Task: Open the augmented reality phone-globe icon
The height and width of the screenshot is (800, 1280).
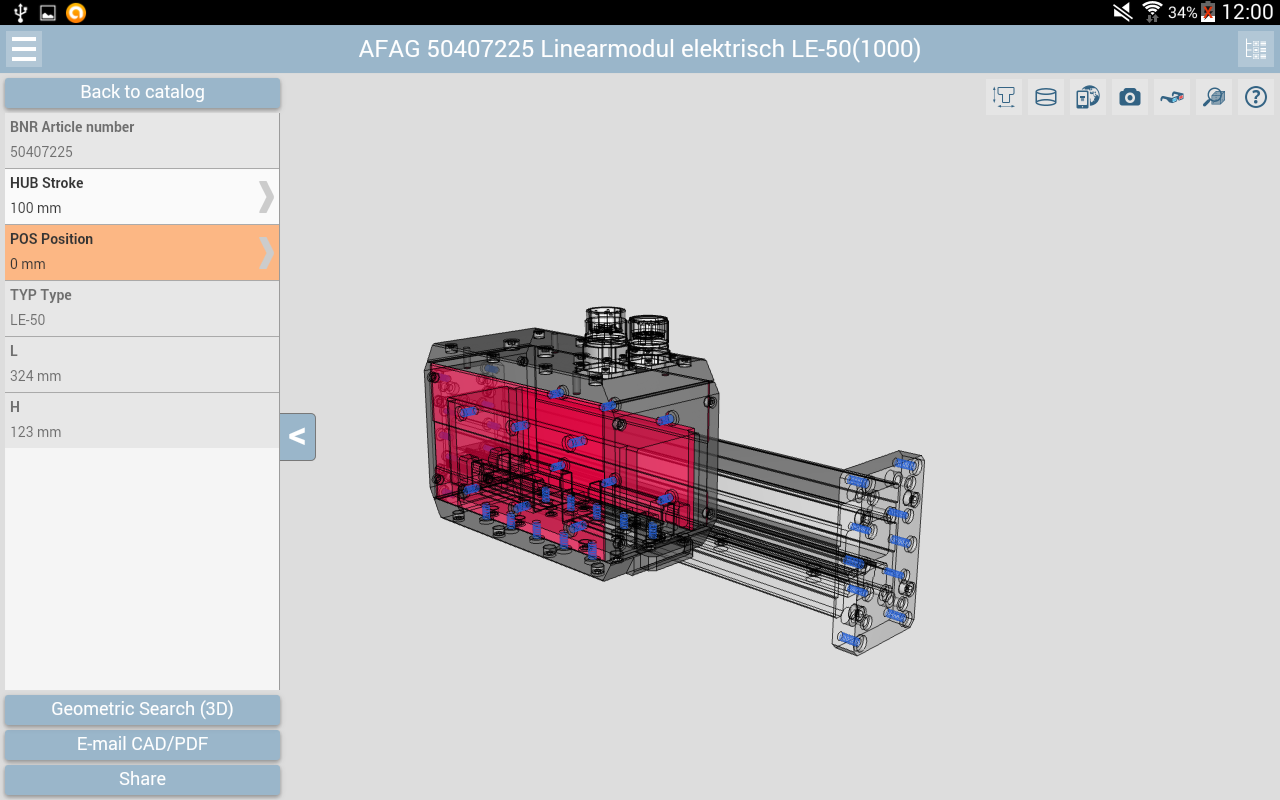Action: click(1088, 97)
